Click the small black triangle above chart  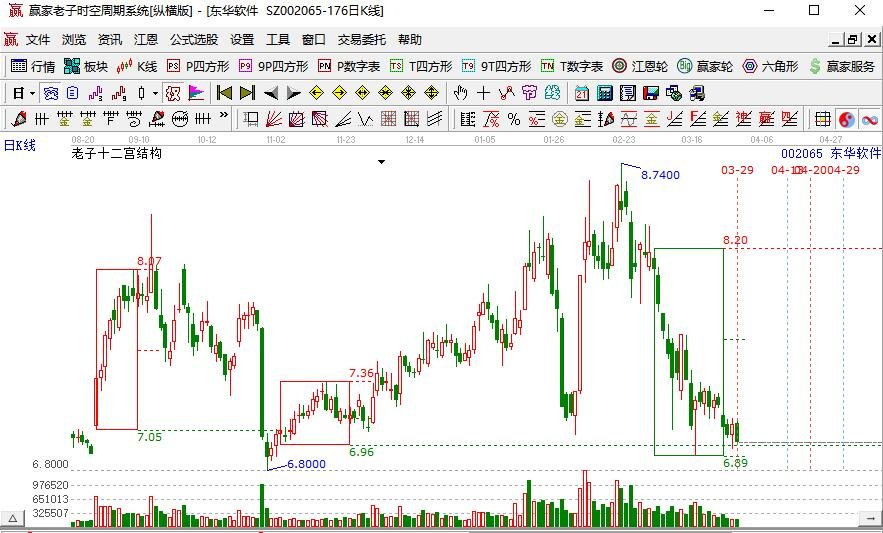381,162
